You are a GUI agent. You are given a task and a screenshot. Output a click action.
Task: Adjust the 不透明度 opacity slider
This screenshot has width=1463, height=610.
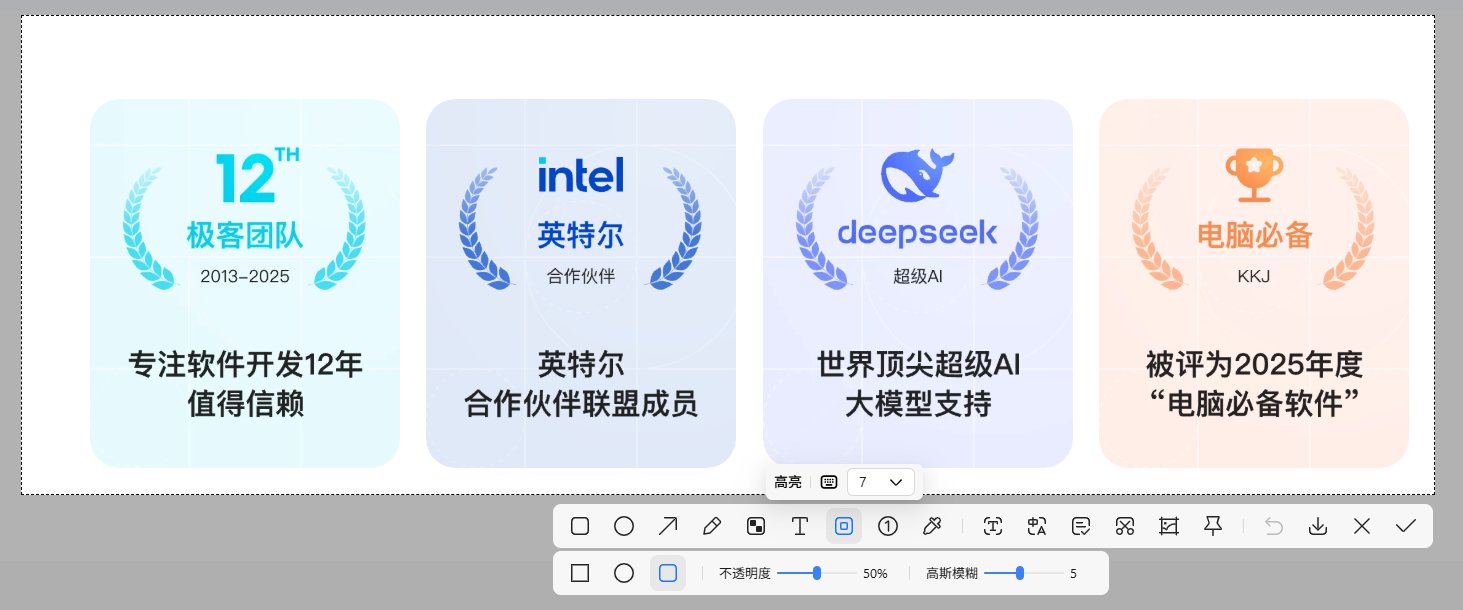pos(816,573)
